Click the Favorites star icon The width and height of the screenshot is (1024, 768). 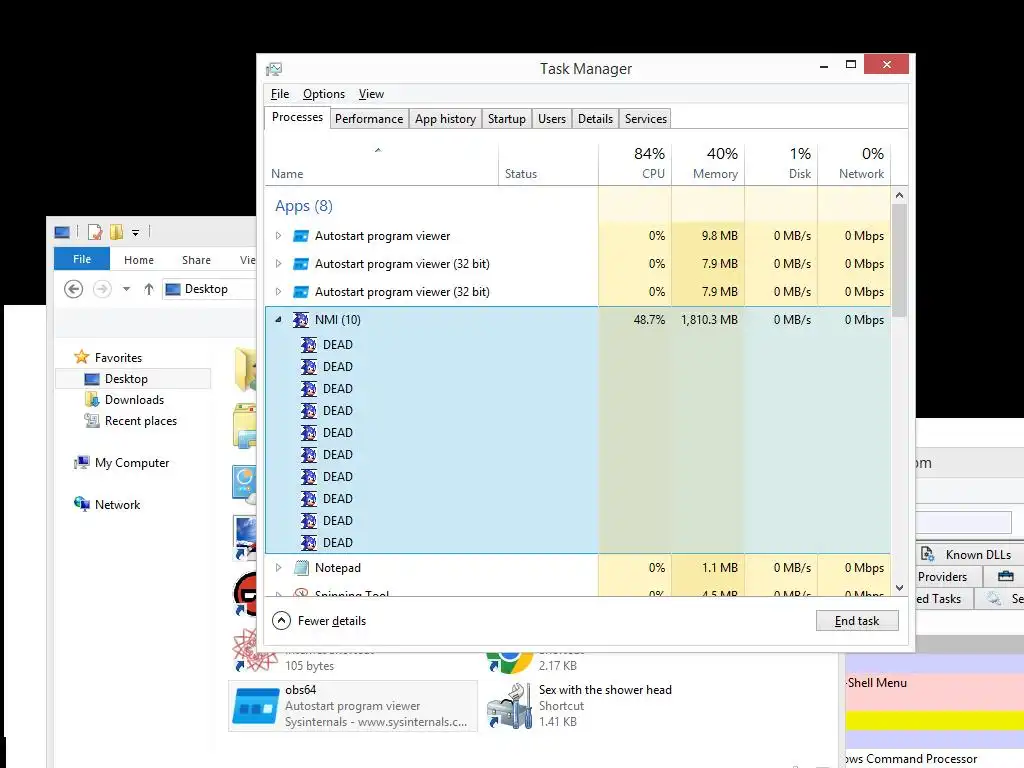(82, 357)
